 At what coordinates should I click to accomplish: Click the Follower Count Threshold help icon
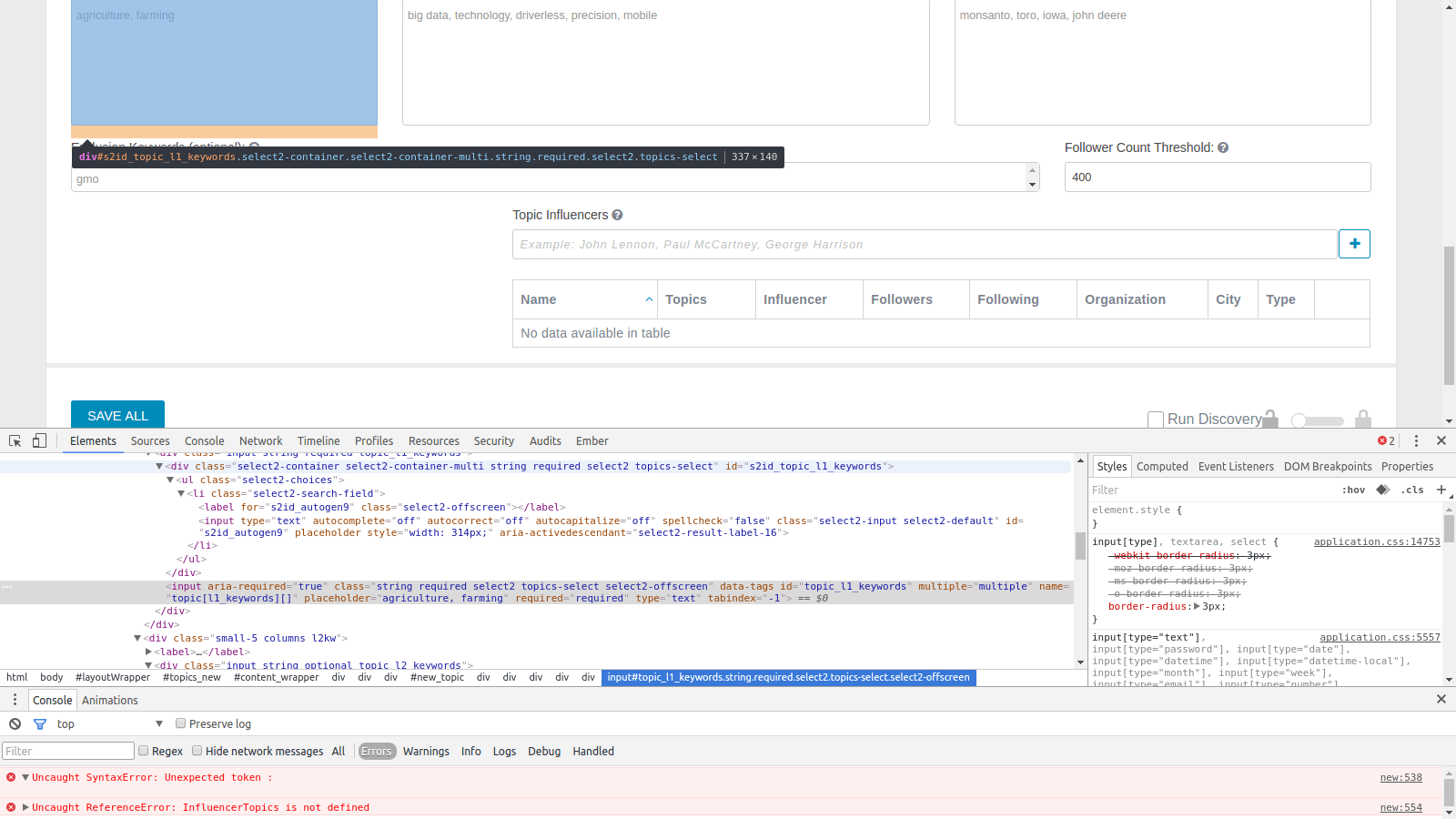1224,147
